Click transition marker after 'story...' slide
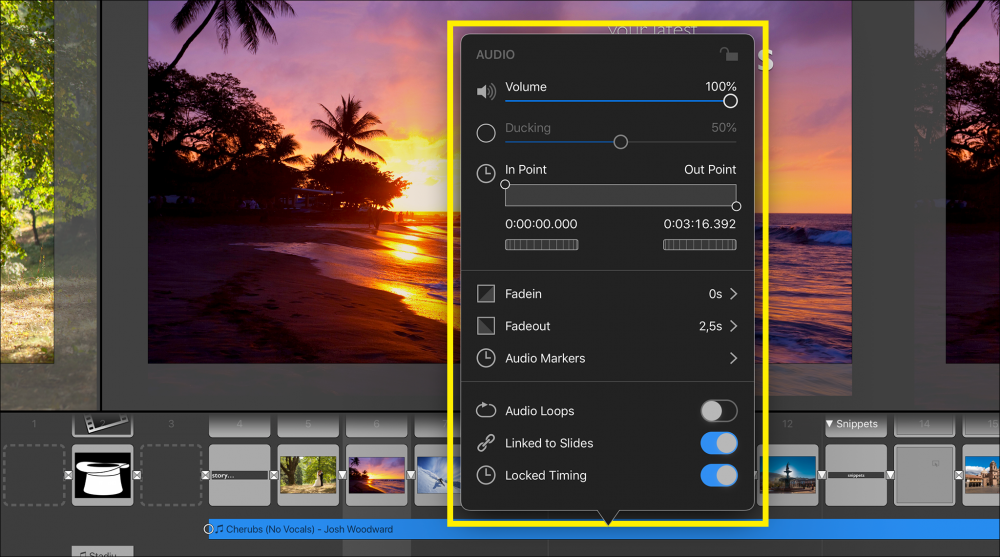Image resolution: width=1000 pixels, height=557 pixels. (274, 475)
